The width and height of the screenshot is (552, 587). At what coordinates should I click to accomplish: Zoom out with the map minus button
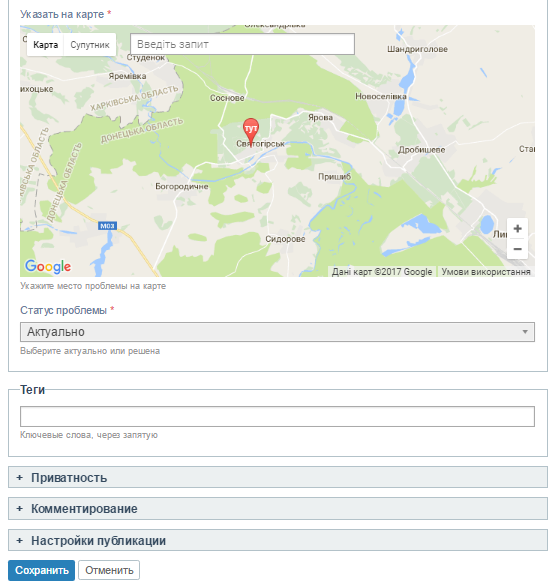click(x=517, y=249)
